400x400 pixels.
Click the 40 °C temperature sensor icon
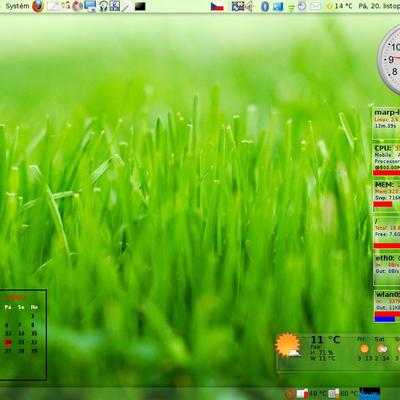click(302, 394)
